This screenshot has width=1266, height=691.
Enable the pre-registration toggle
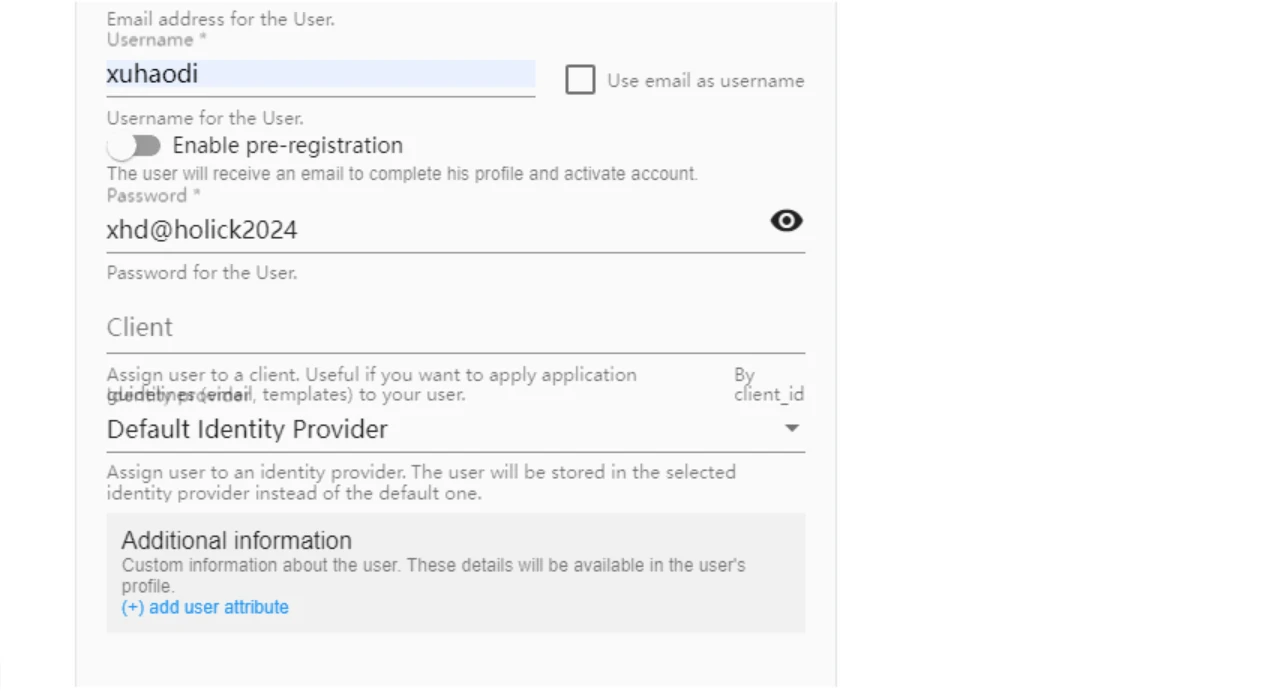[134, 146]
